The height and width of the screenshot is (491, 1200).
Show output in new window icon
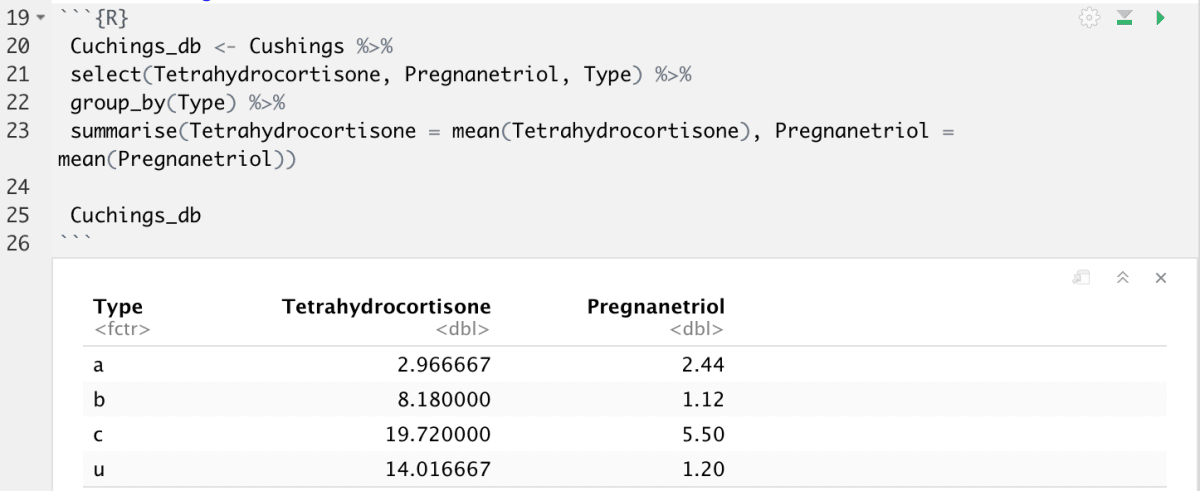(x=1081, y=278)
